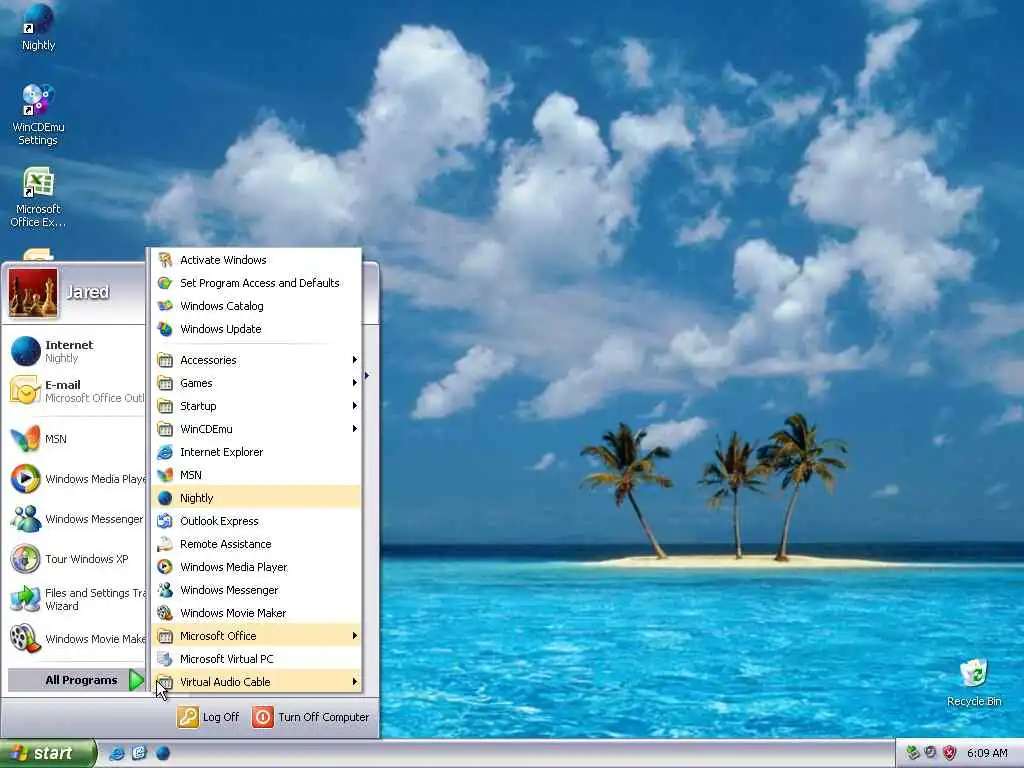
Task: Click Turn Off Computer button
Action: [311, 717]
